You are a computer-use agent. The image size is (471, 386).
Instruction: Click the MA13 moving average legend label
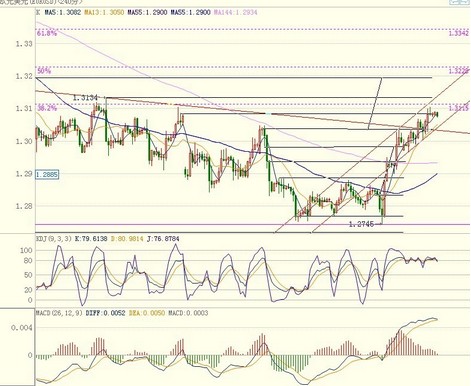tap(104, 13)
